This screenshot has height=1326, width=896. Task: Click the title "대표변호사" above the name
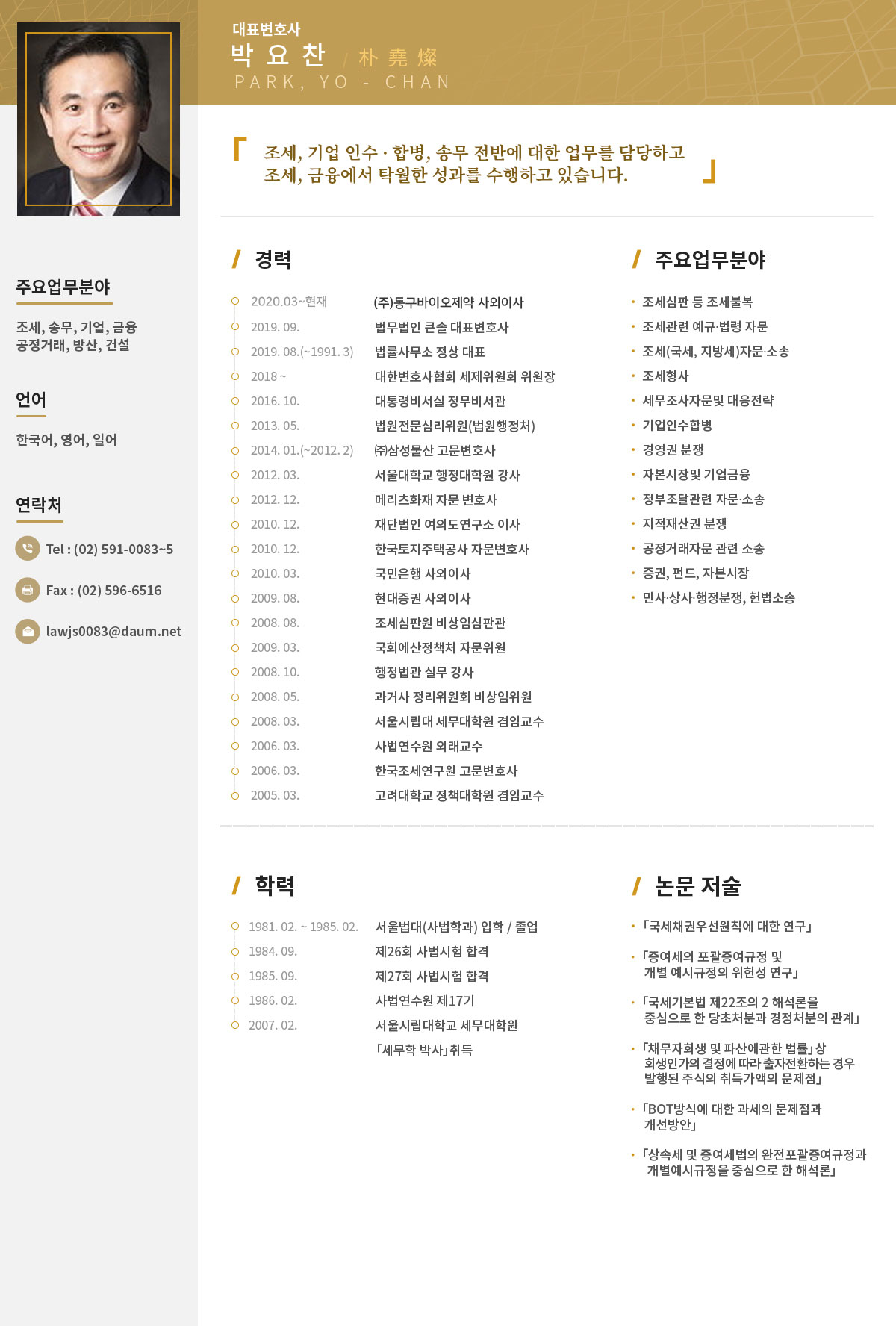click(267, 29)
